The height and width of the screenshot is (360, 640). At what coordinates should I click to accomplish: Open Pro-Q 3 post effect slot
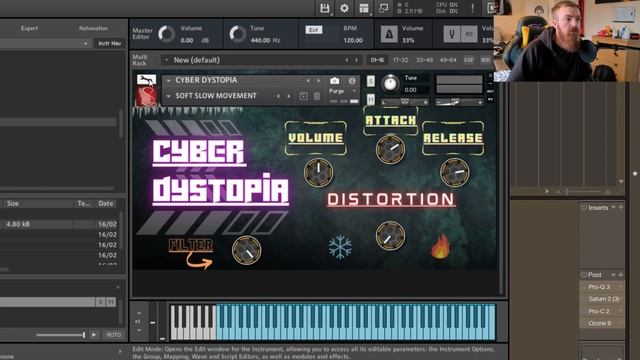(x=601, y=287)
